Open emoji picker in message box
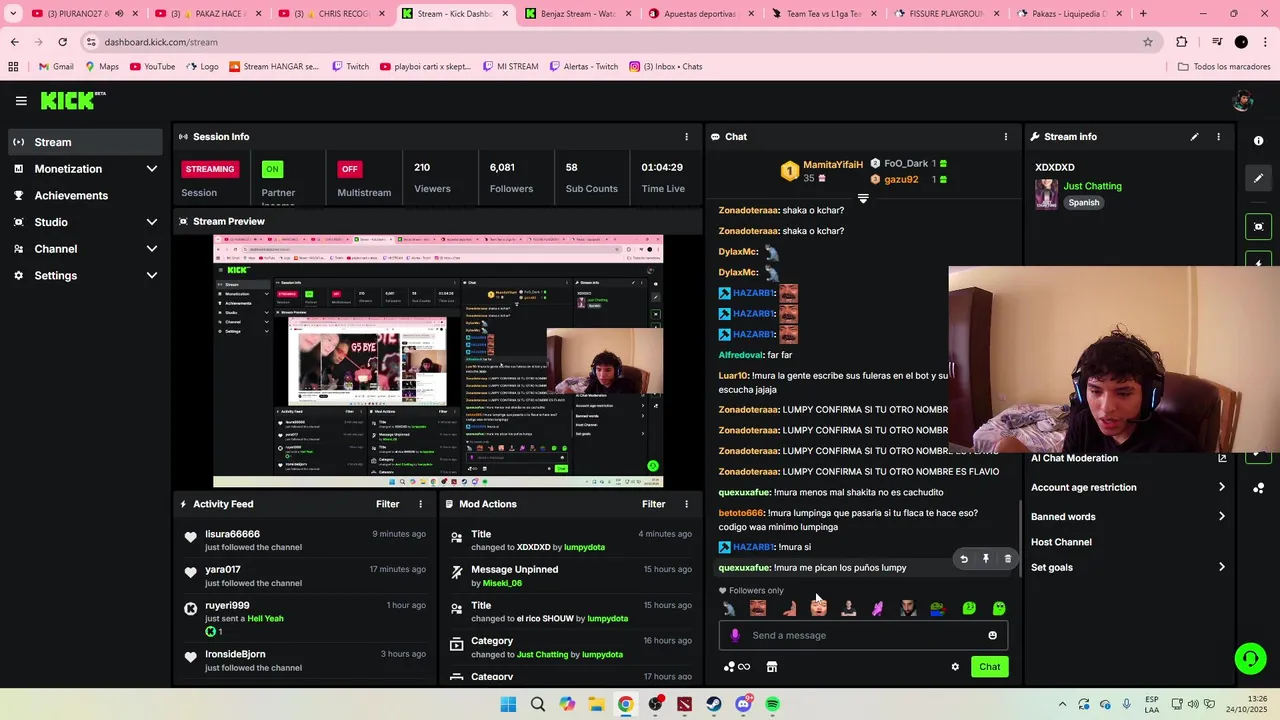Viewport: 1280px width, 720px height. point(992,635)
